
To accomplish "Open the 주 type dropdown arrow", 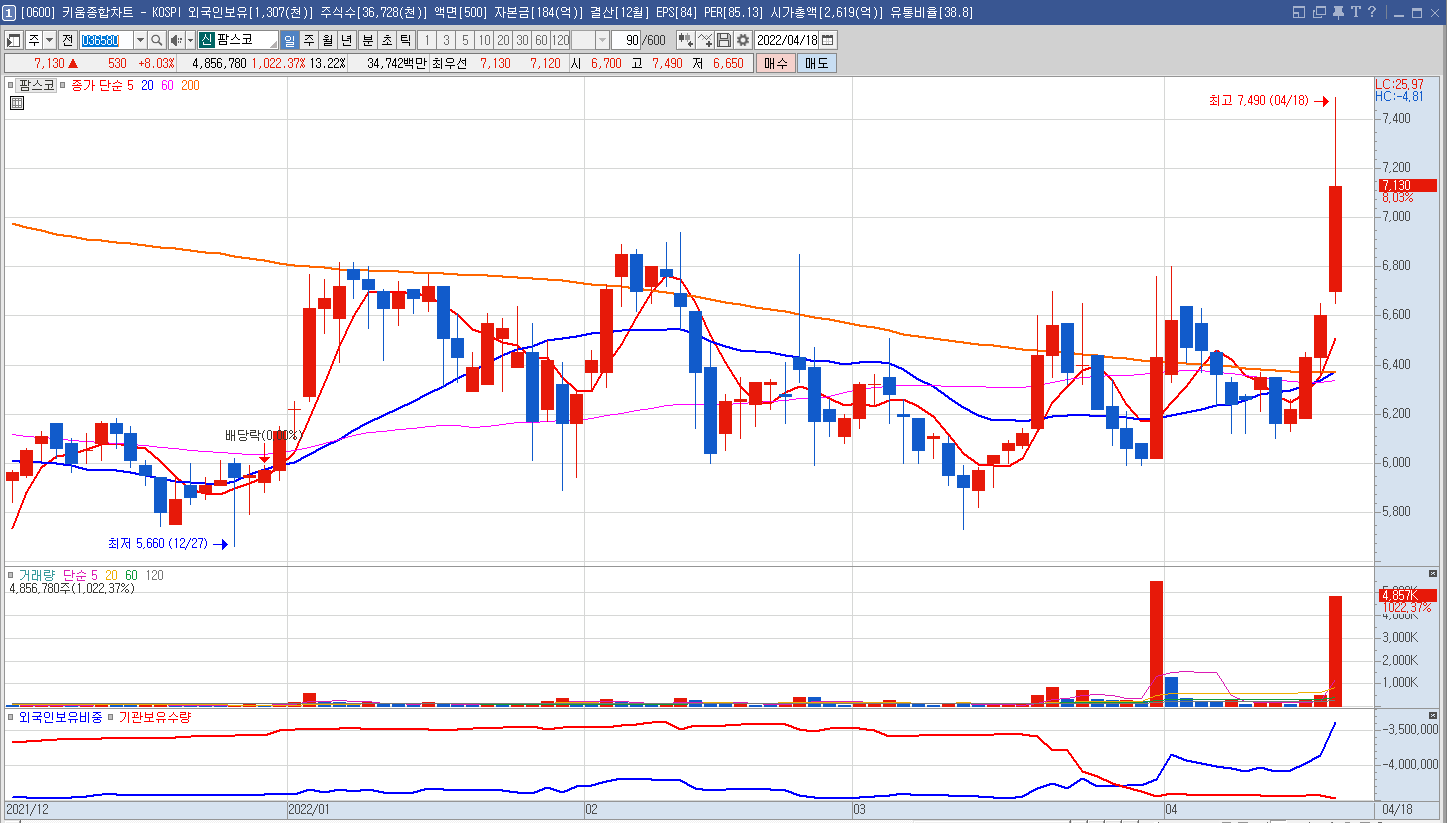I will point(50,40).
